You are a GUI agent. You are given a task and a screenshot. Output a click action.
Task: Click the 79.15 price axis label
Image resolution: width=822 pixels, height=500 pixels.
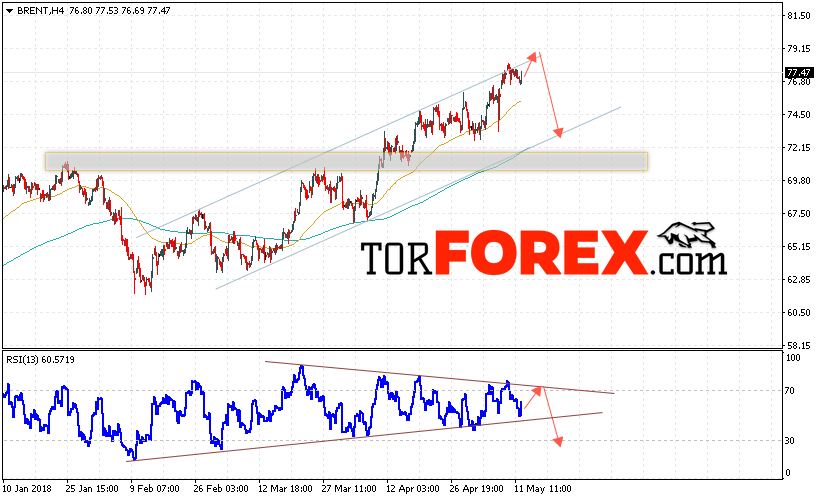(798, 49)
